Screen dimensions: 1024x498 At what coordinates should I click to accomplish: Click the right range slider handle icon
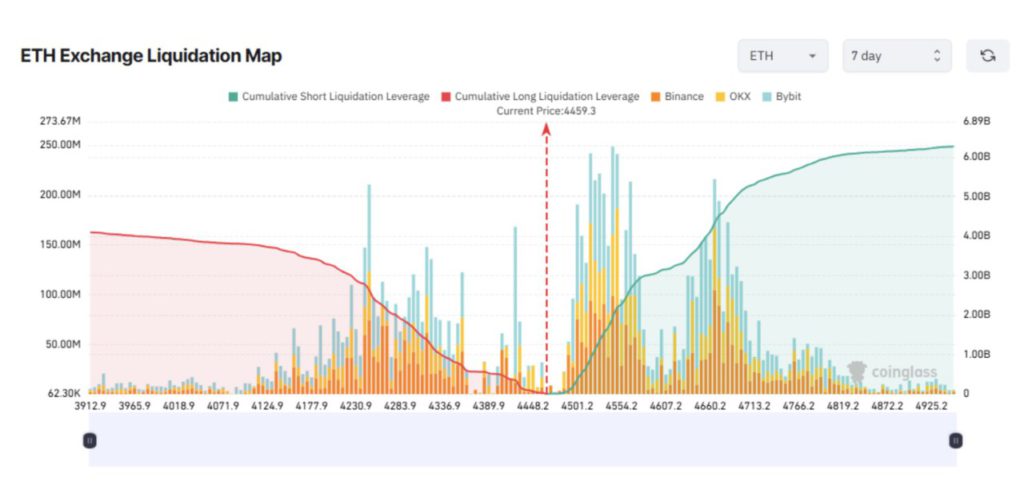(x=955, y=440)
